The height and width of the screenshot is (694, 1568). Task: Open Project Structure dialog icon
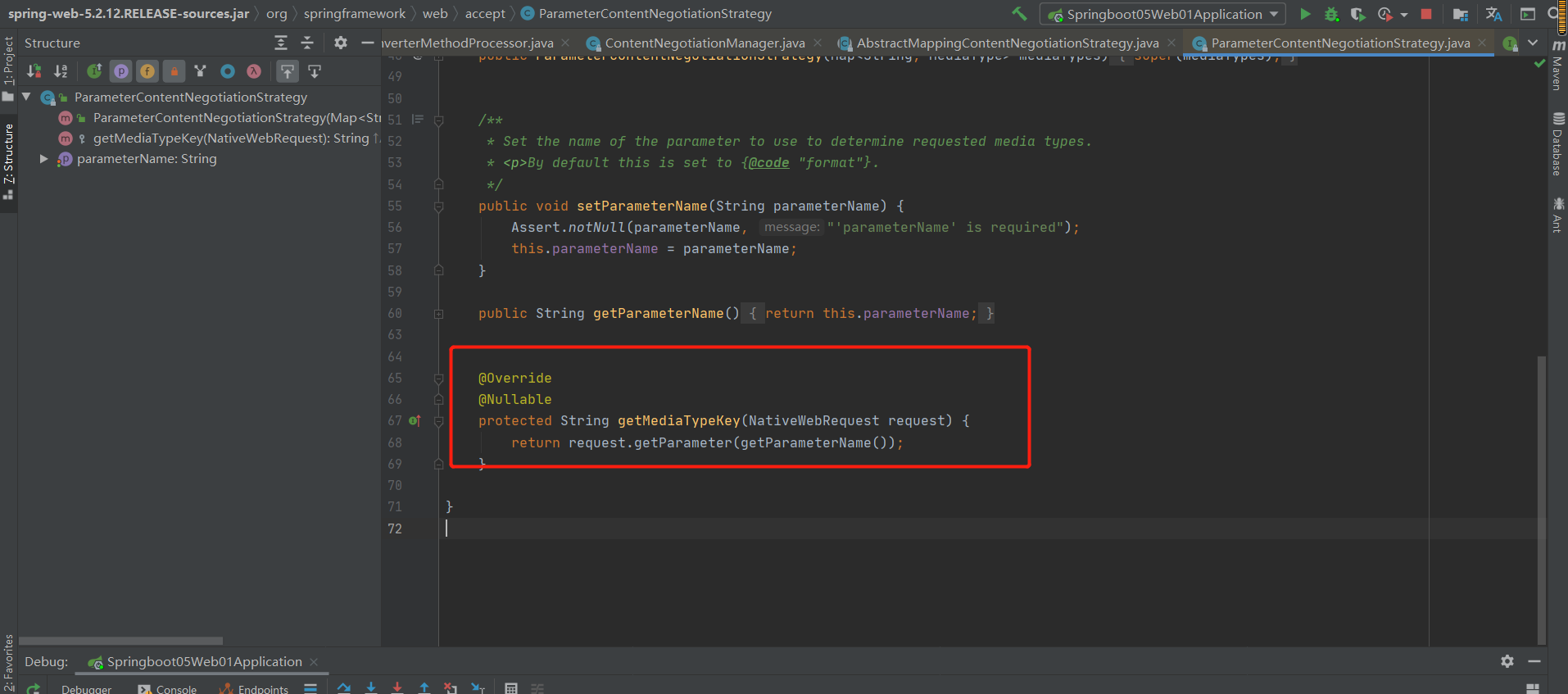click(x=1460, y=14)
